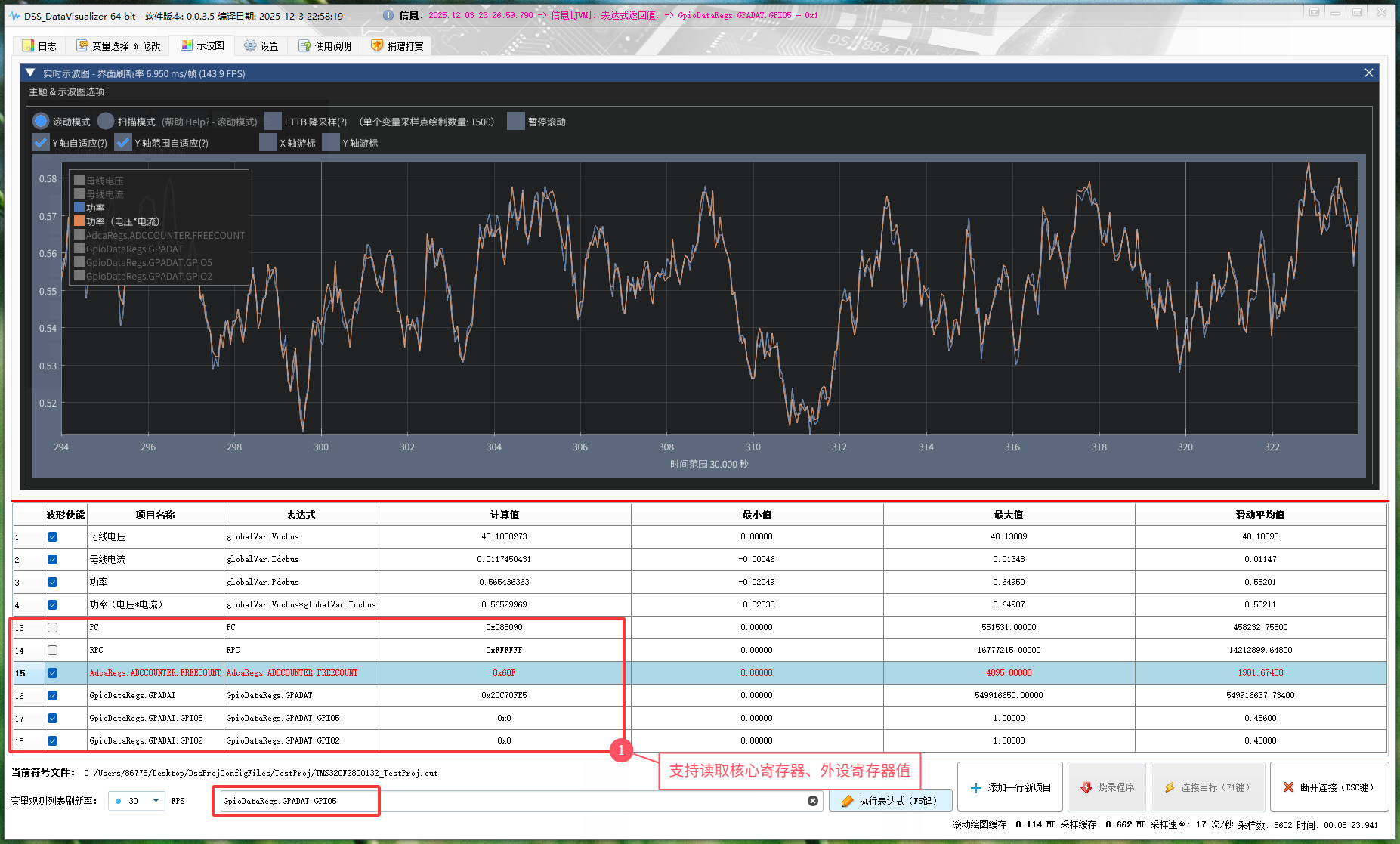Enable waveform checkbox for PC row 13
The height and width of the screenshot is (844, 1400).
tap(52, 627)
